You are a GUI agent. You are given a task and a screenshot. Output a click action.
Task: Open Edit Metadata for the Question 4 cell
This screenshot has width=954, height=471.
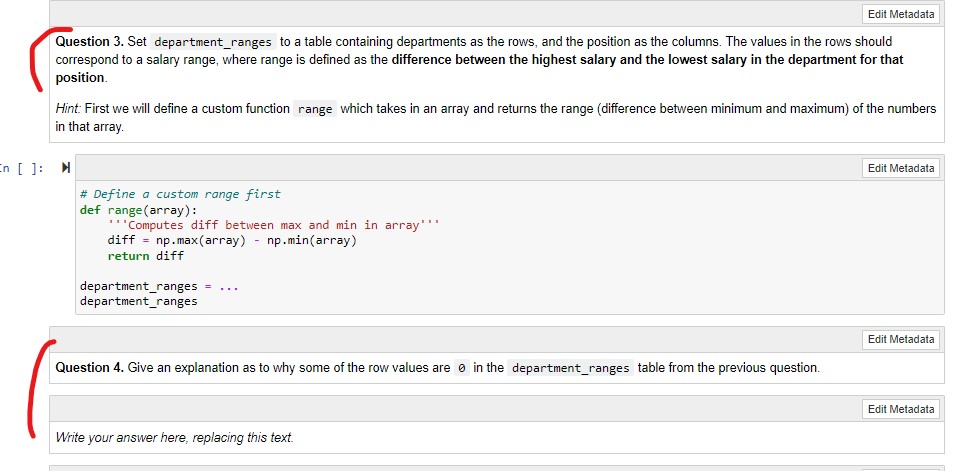[x=900, y=339]
